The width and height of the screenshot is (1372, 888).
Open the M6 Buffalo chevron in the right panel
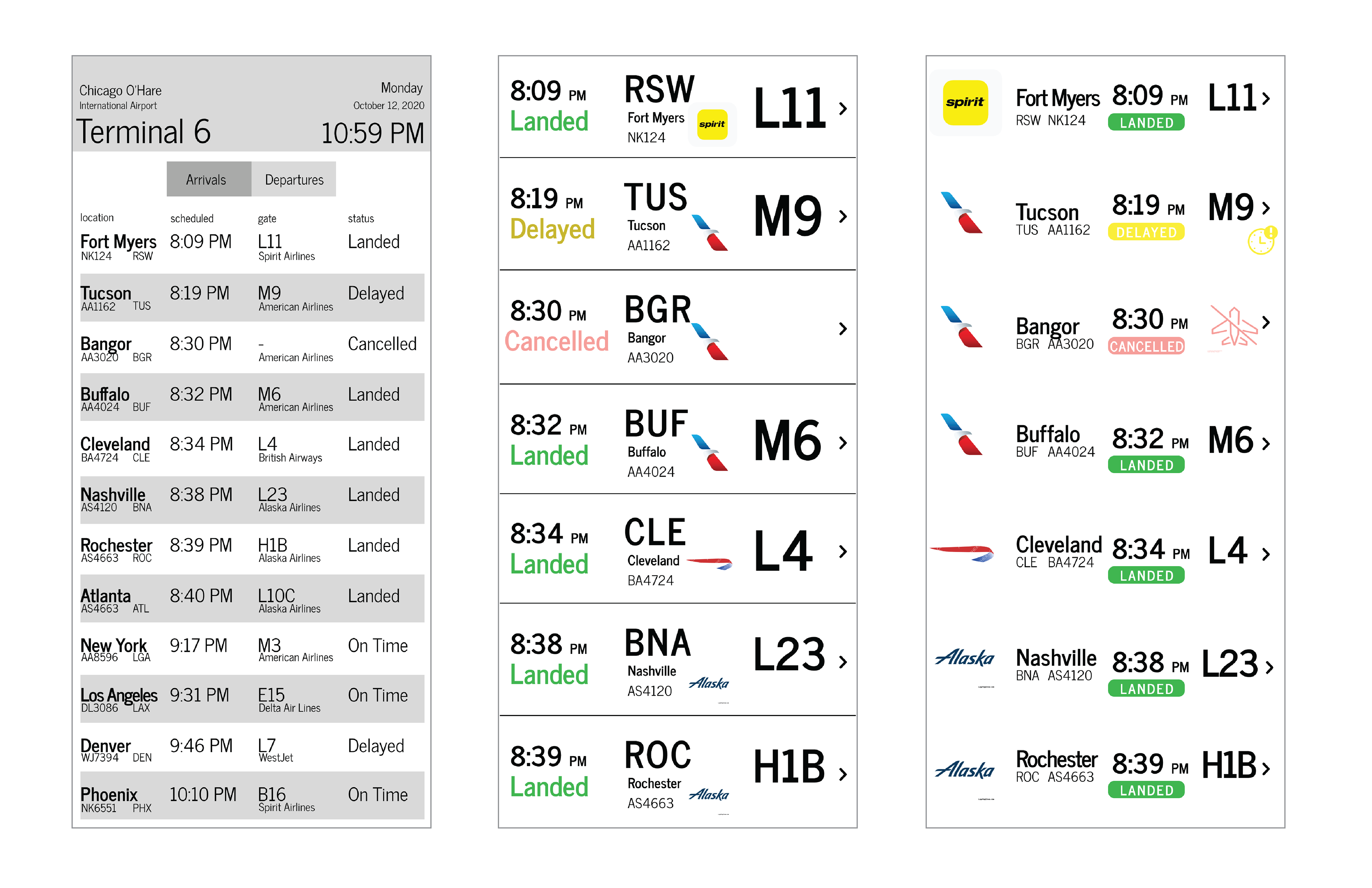pos(1266,443)
